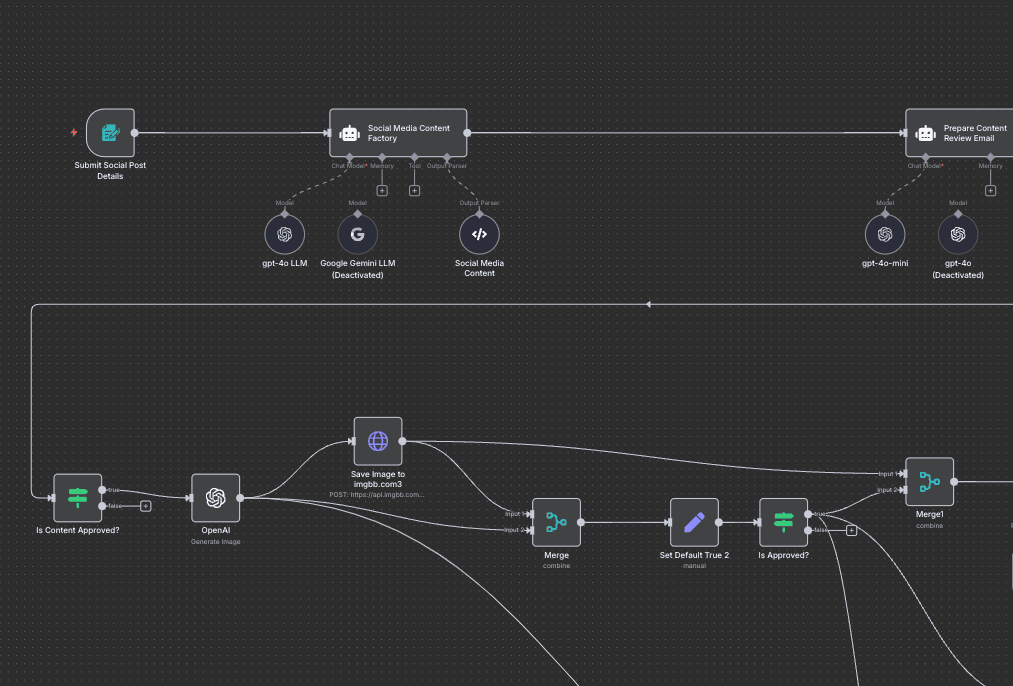The image size is (1013, 686).
Task: Click the Social Media Content output parser node
Action: click(x=479, y=233)
